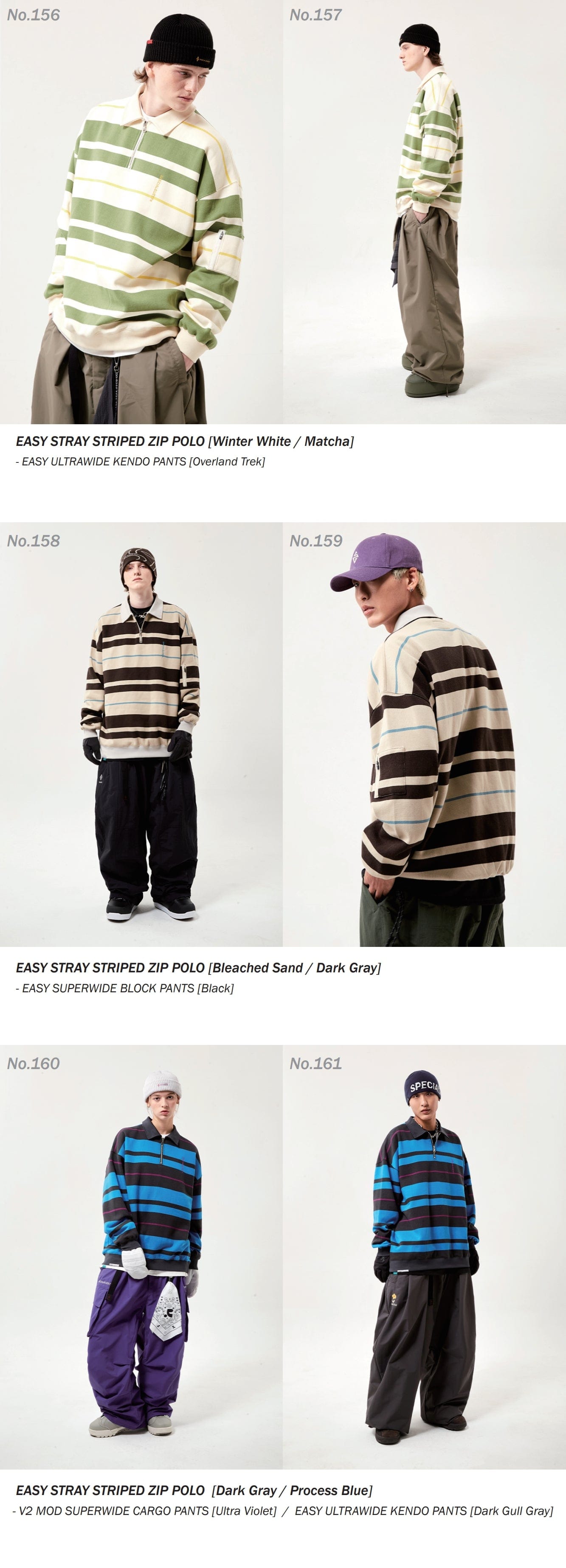Select the No.158 beige striped polo photo
566x1568 pixels.
pyautogui.click(x=141, y=734)
